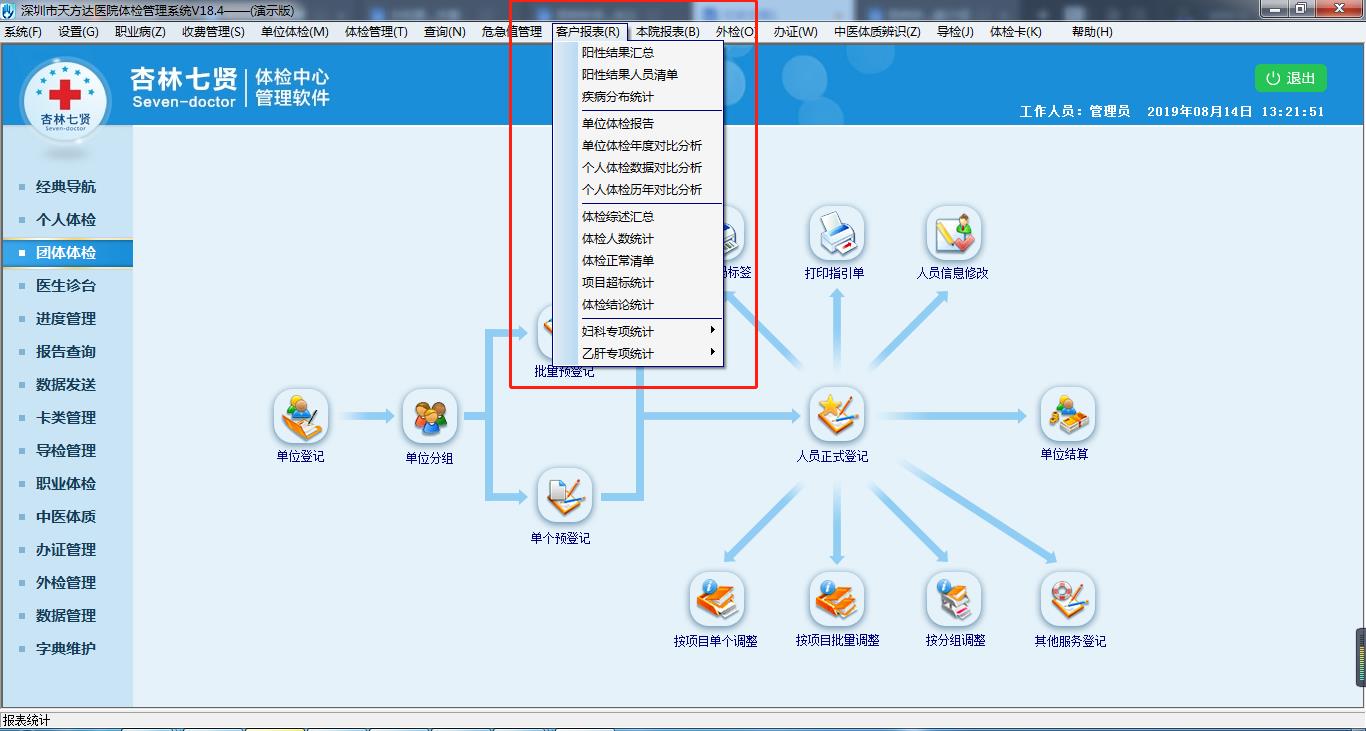Open the 按分组调整 icon
The width and height of the screenshot is (1366, 731).
tap(954, 599)
